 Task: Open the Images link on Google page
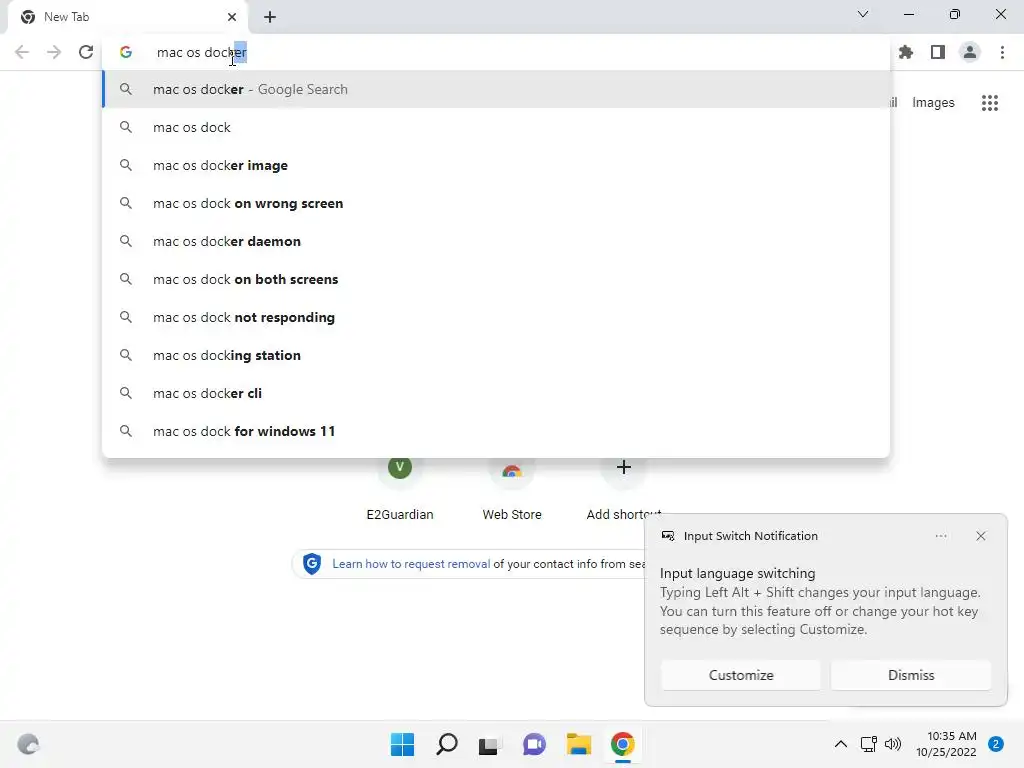pos(933,103)
